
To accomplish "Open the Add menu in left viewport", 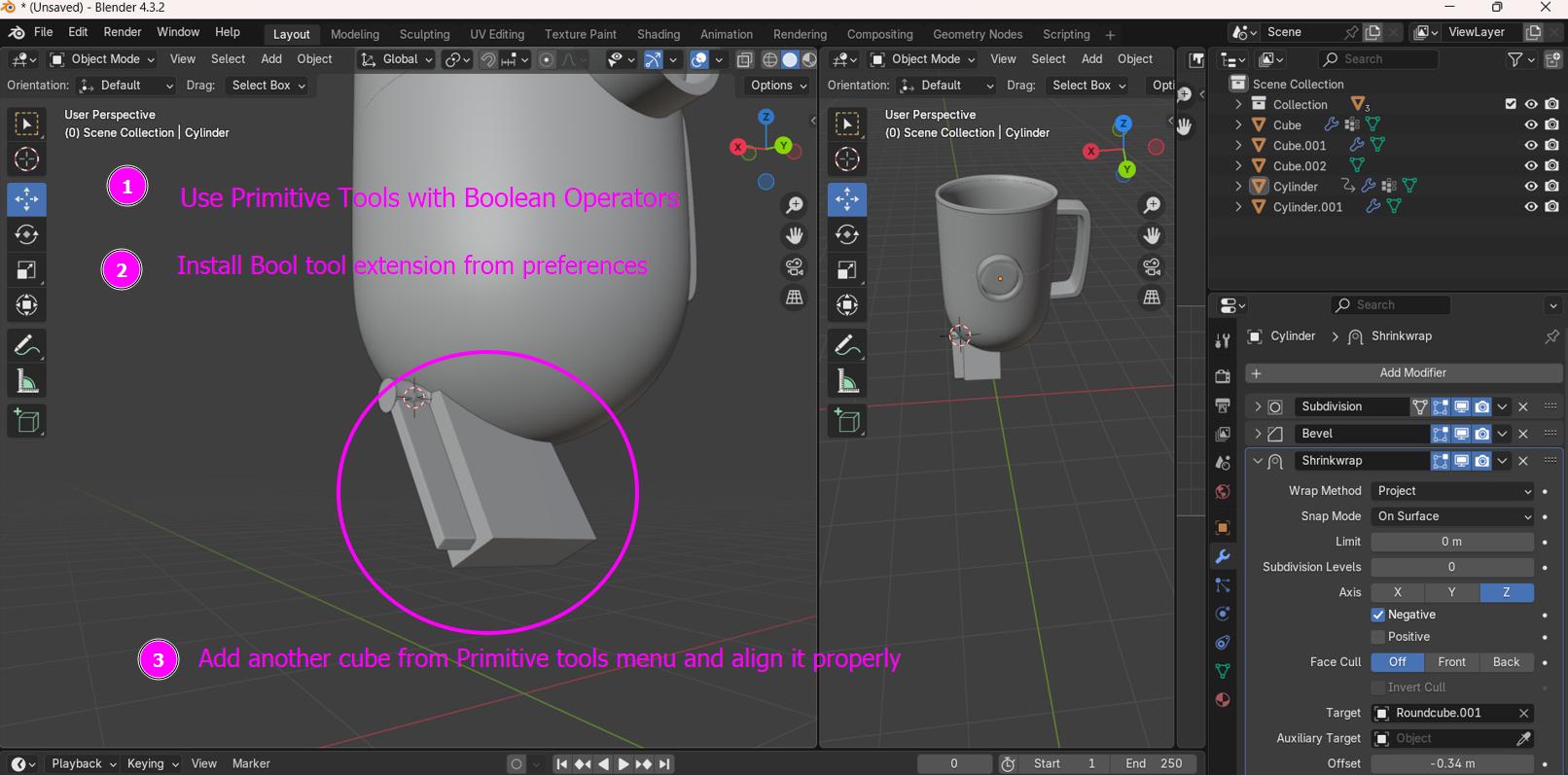I will pyautogui.click(x=271, y=59).
